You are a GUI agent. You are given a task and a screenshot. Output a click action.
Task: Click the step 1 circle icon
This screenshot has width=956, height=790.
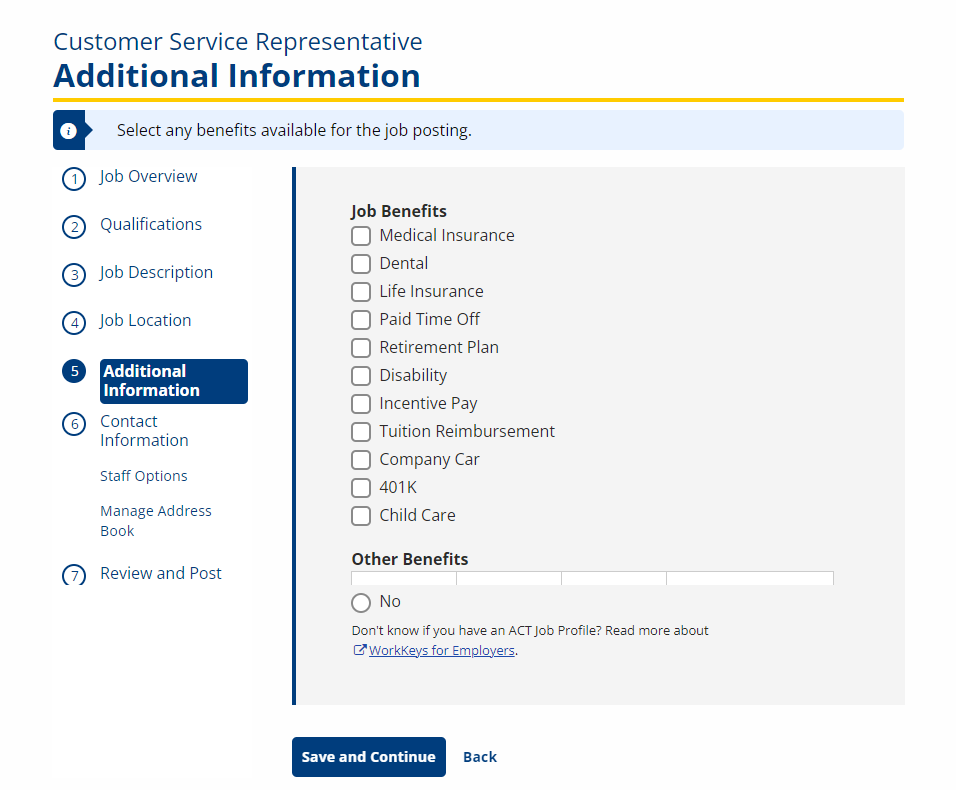(74, 179)
